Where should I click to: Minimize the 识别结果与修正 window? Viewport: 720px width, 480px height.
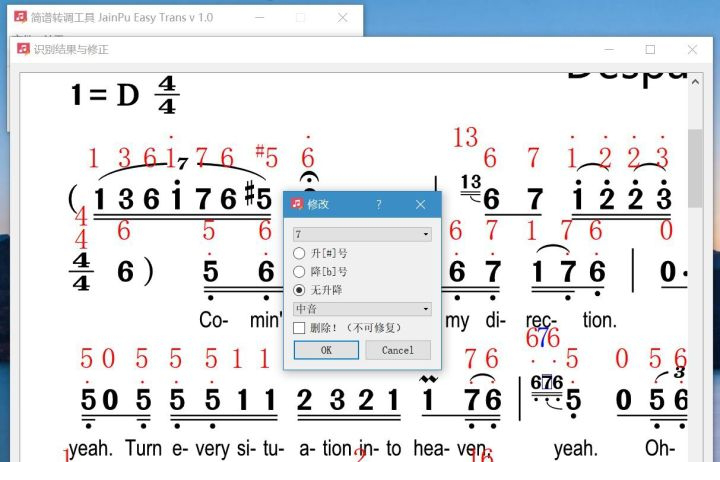point(609,49)
